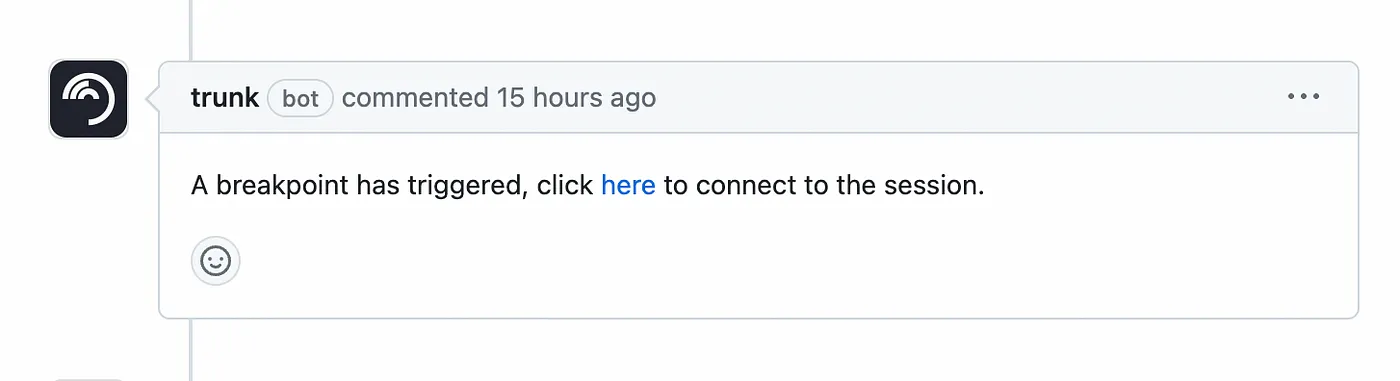Click the 'here' session link
The image size is (1400, 381).
click(628, 186)
